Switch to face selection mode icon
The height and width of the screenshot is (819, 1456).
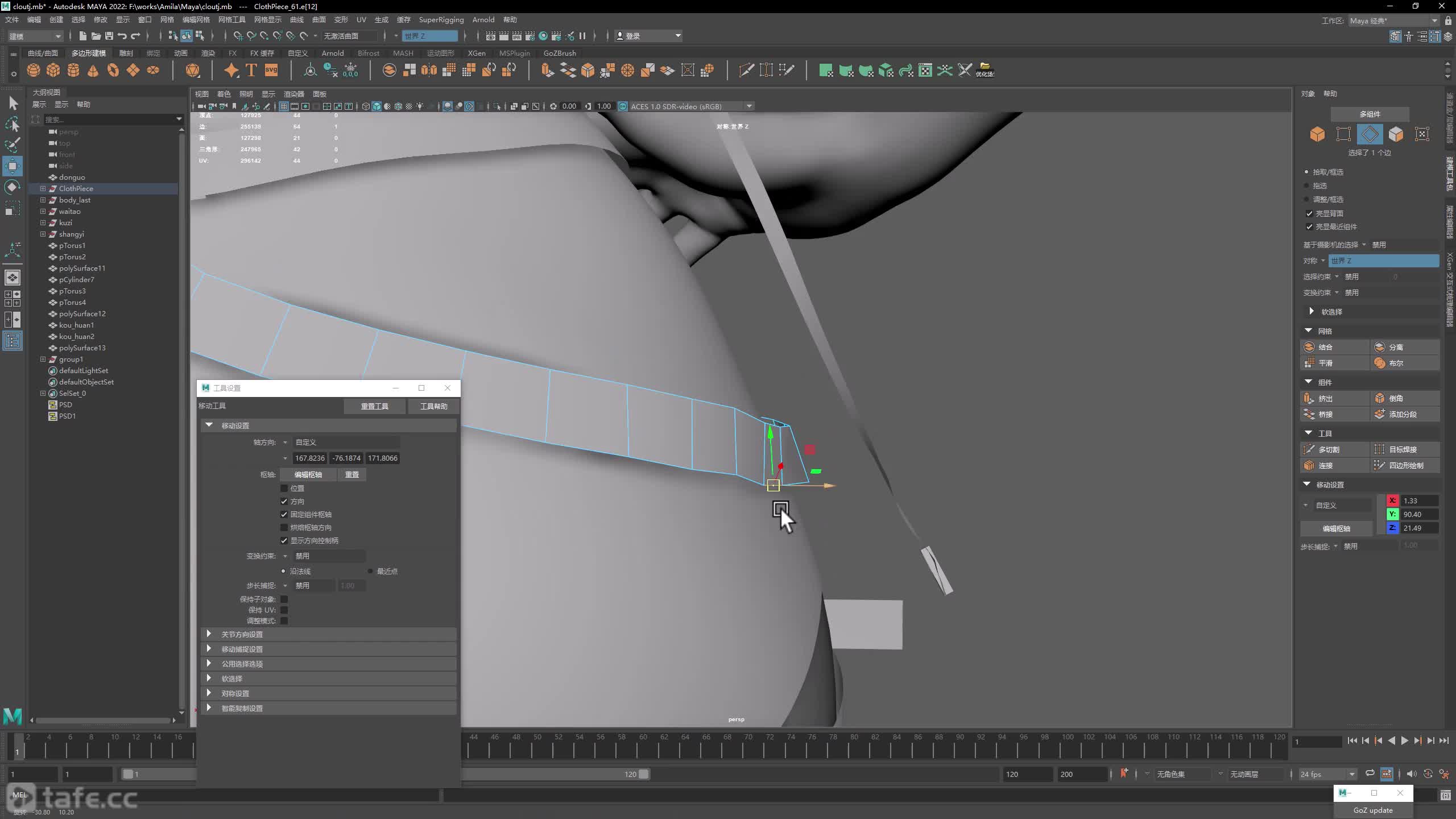pyautogui.click(x=1396, y=134)
